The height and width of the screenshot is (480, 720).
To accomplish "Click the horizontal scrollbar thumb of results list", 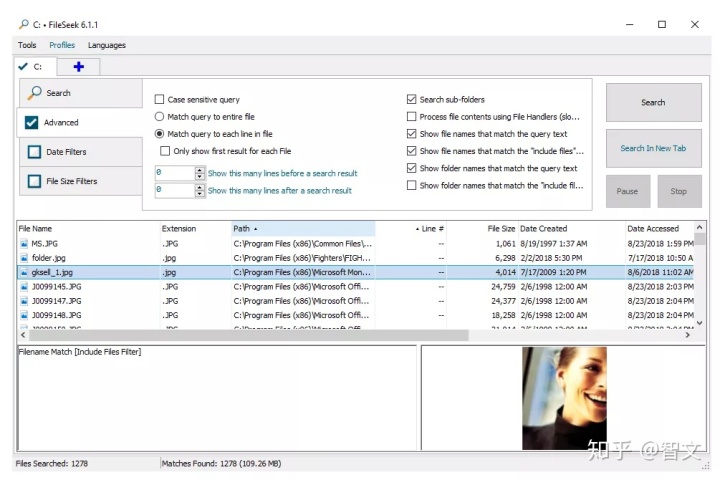I will coord(249,335).
